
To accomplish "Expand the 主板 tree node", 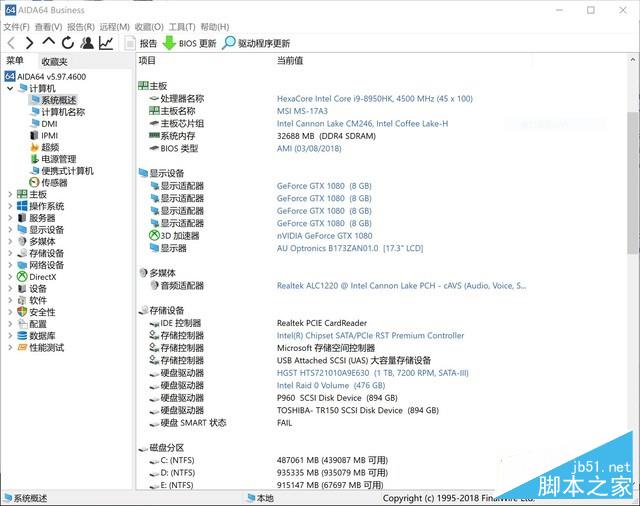I will point(10,194).
